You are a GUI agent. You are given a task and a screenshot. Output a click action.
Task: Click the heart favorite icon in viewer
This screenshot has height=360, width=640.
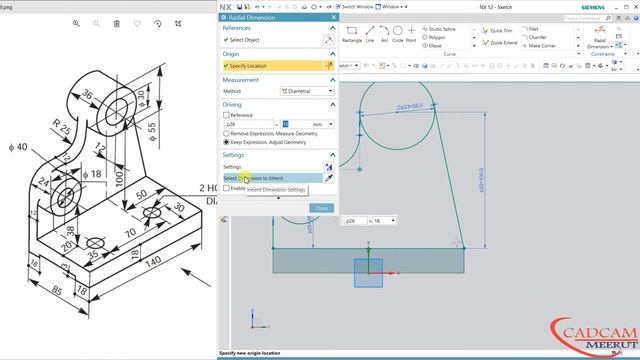[137, 24]
